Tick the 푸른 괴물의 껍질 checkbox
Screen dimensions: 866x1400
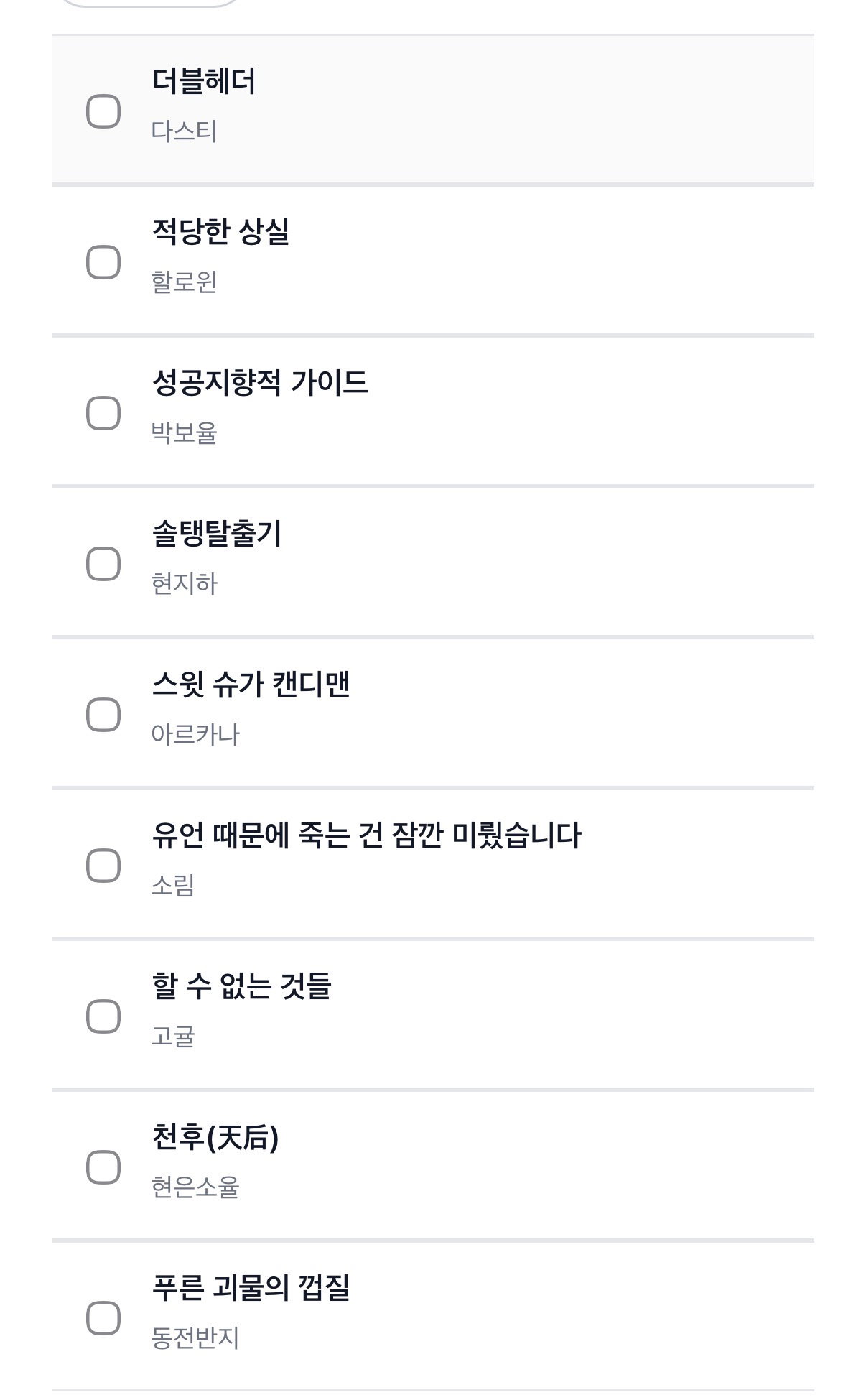[103, 1318]
